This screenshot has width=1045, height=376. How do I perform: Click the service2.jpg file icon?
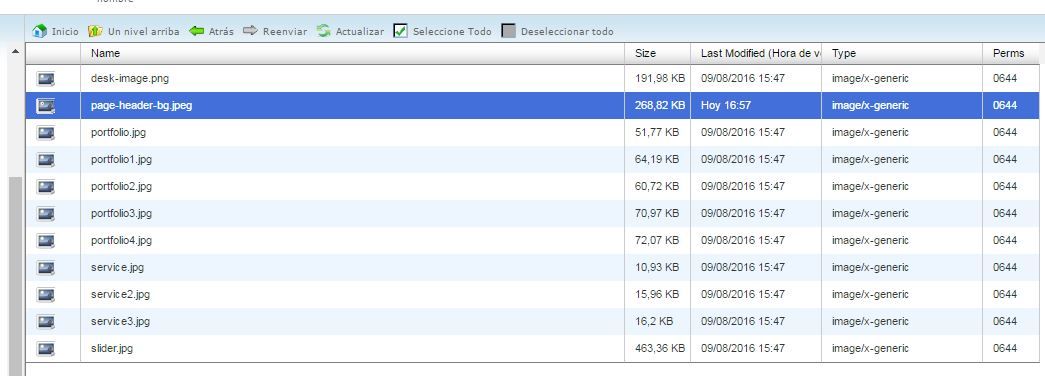(x=46, y=294)
